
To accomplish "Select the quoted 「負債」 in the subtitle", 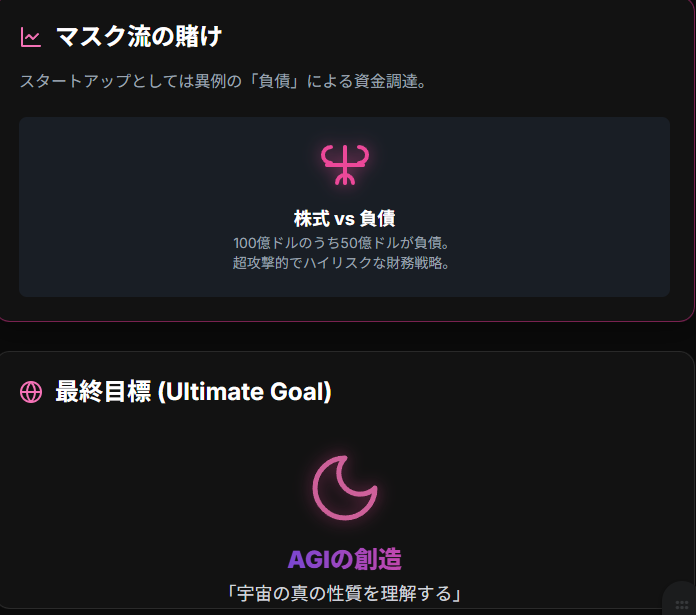I will [283, 81].
